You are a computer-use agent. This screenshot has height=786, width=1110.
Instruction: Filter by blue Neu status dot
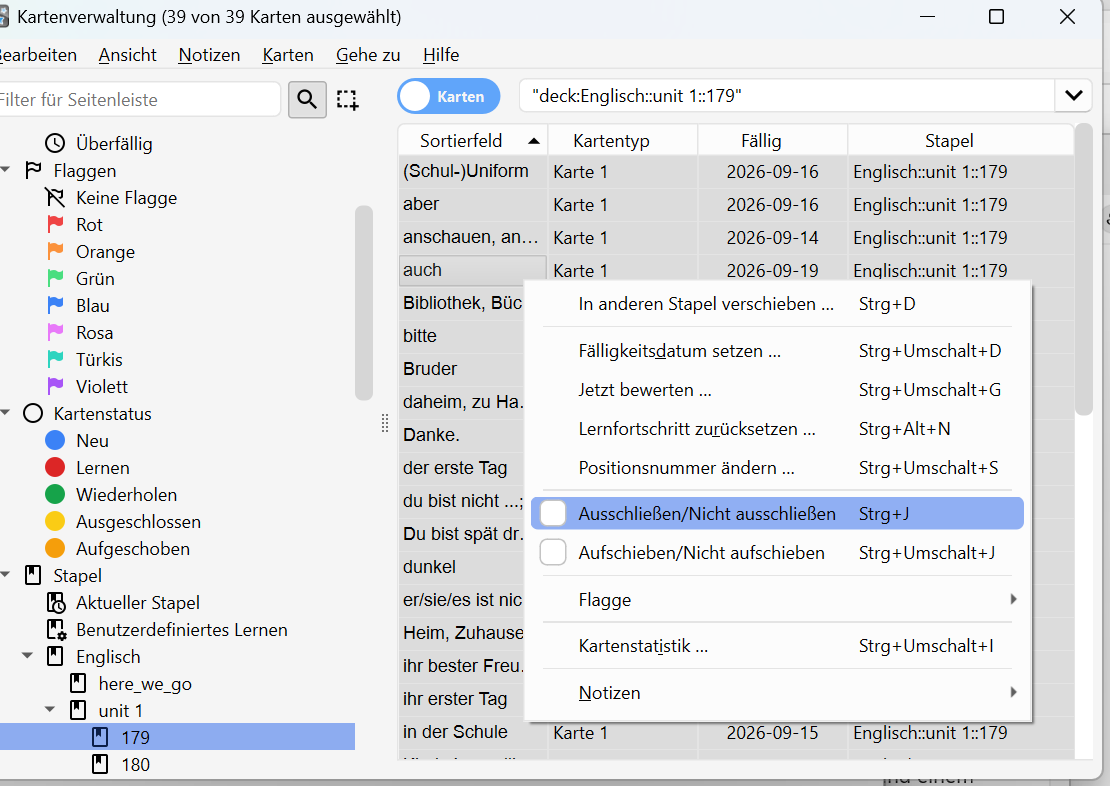pyautogui.click(x=55, y=440)
